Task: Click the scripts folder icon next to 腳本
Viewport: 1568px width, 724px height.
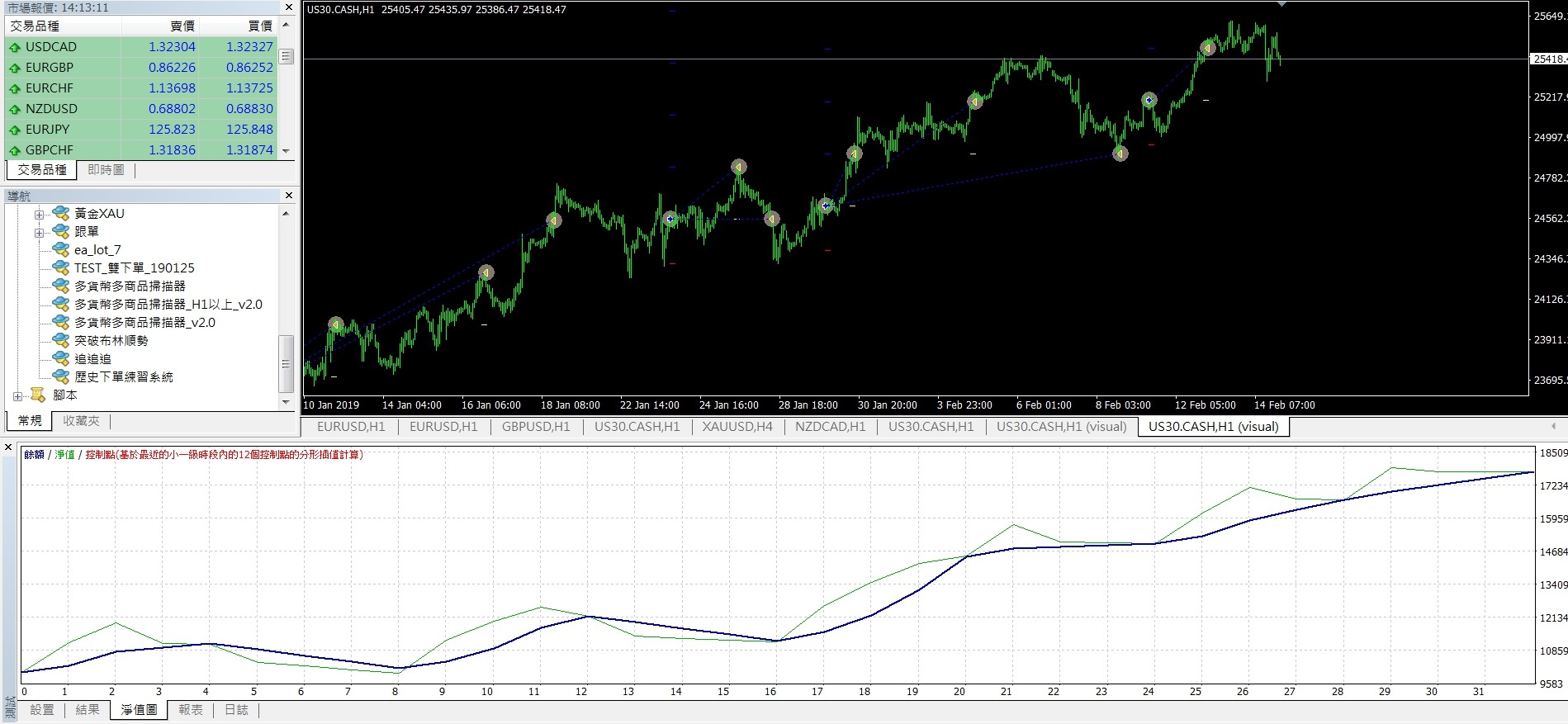Action: [x=38, y=395]
